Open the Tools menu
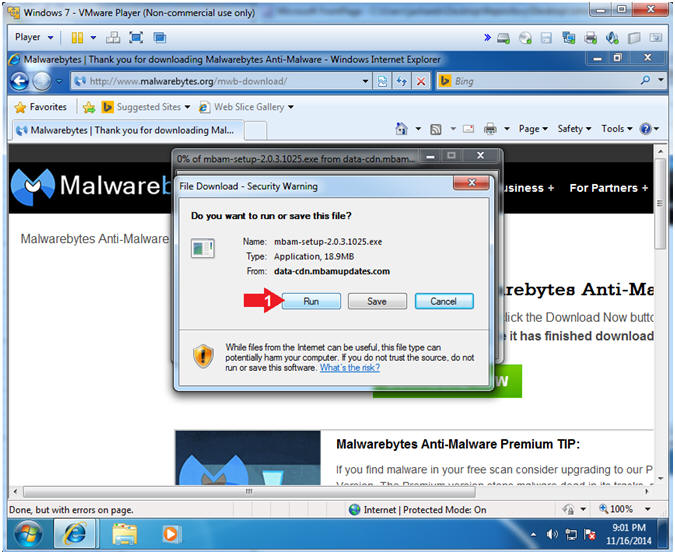Screen dimensions: 675x554 coord(616,129)
